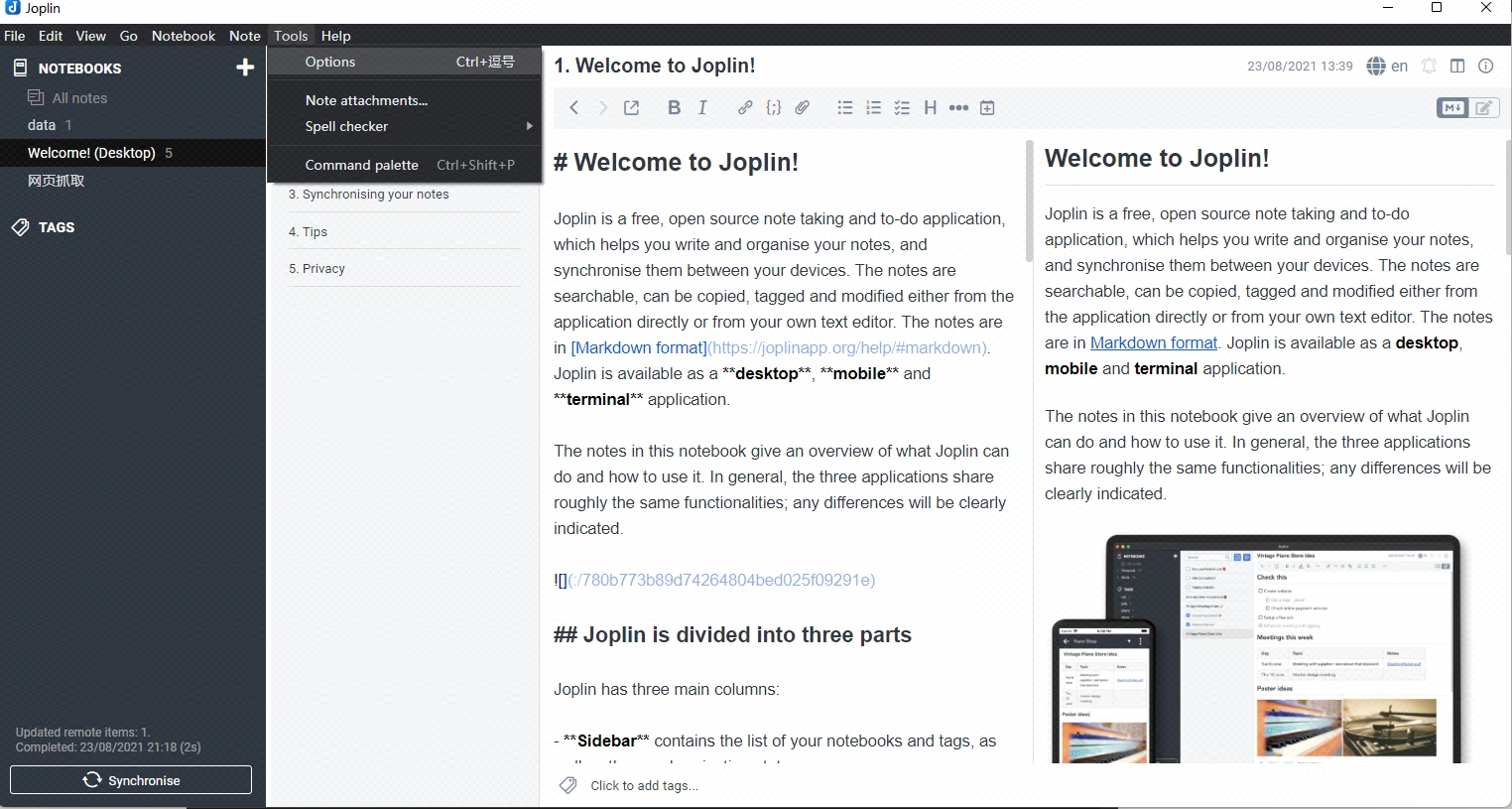The image size is (1512, 809).
Task: Switch to Markdown editor mode
Action: click(1453, 108)
